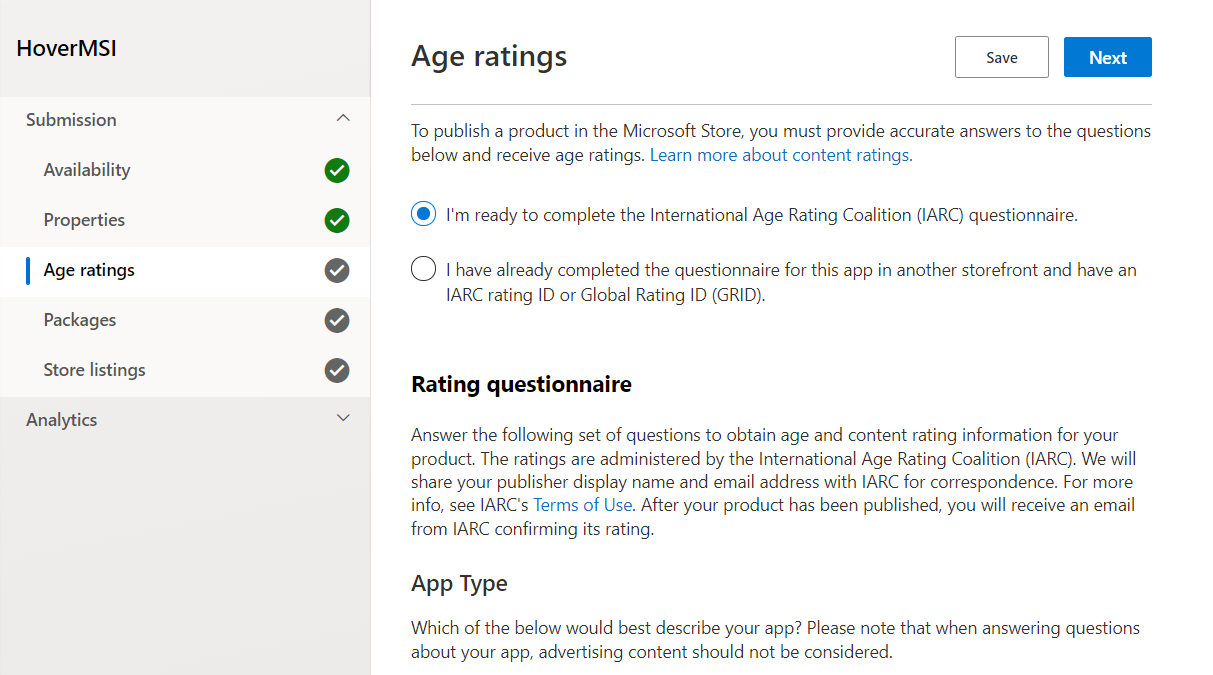
Task: Click the App Type heading
Action: pyautogui.click(x=459, y=583)
